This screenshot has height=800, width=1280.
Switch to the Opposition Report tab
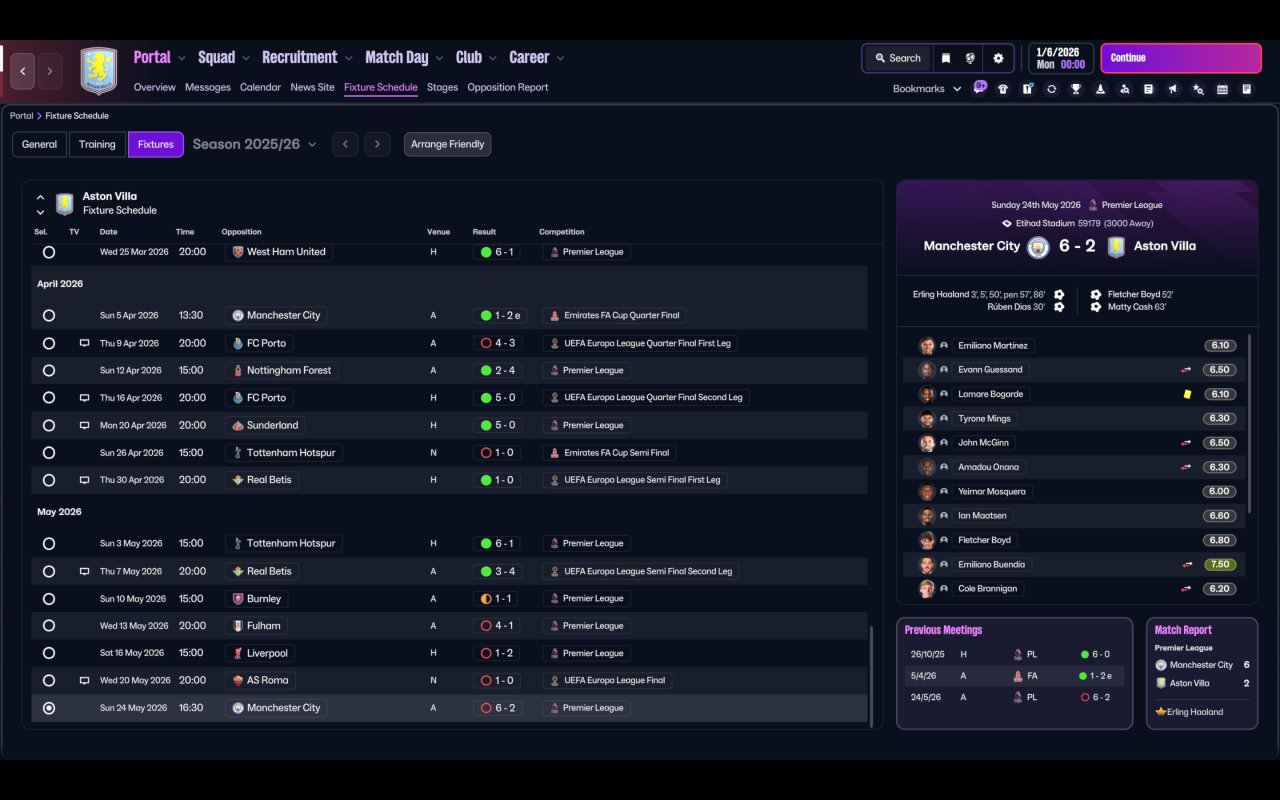point(508,87)
